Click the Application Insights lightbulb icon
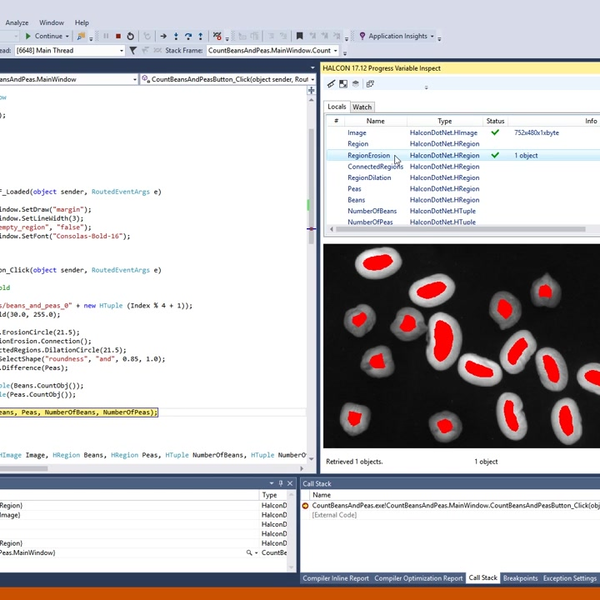 pyautogui.click(x=362, y=35)
